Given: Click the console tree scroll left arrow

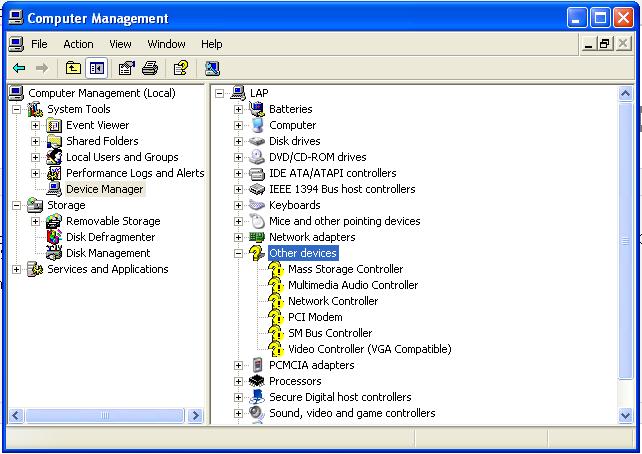Looking at the screenshot, I should (x=16, y=416).
